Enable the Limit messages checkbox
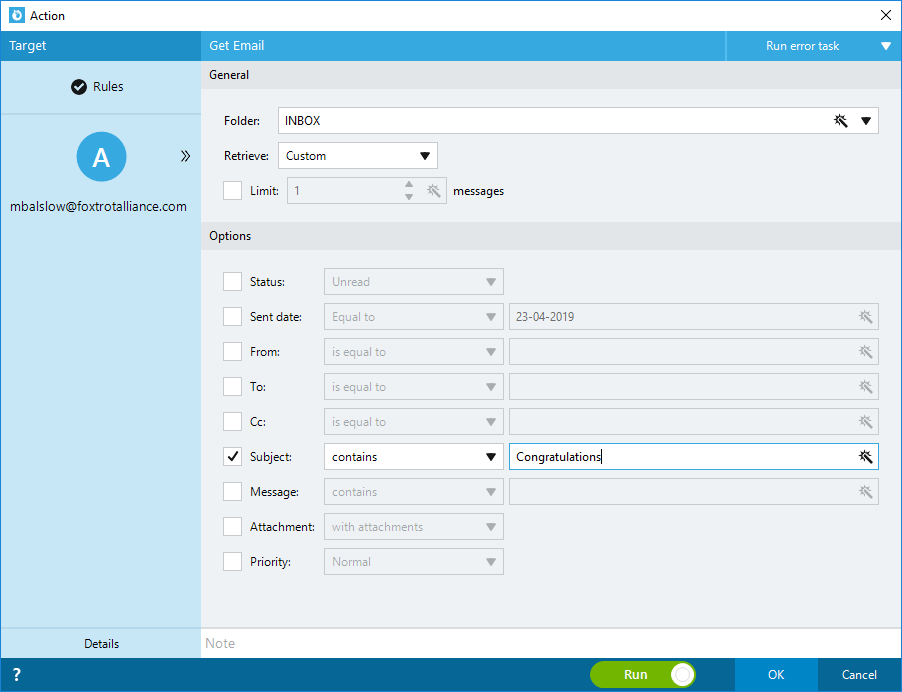The image size is (902, 692). coord(232,190)
